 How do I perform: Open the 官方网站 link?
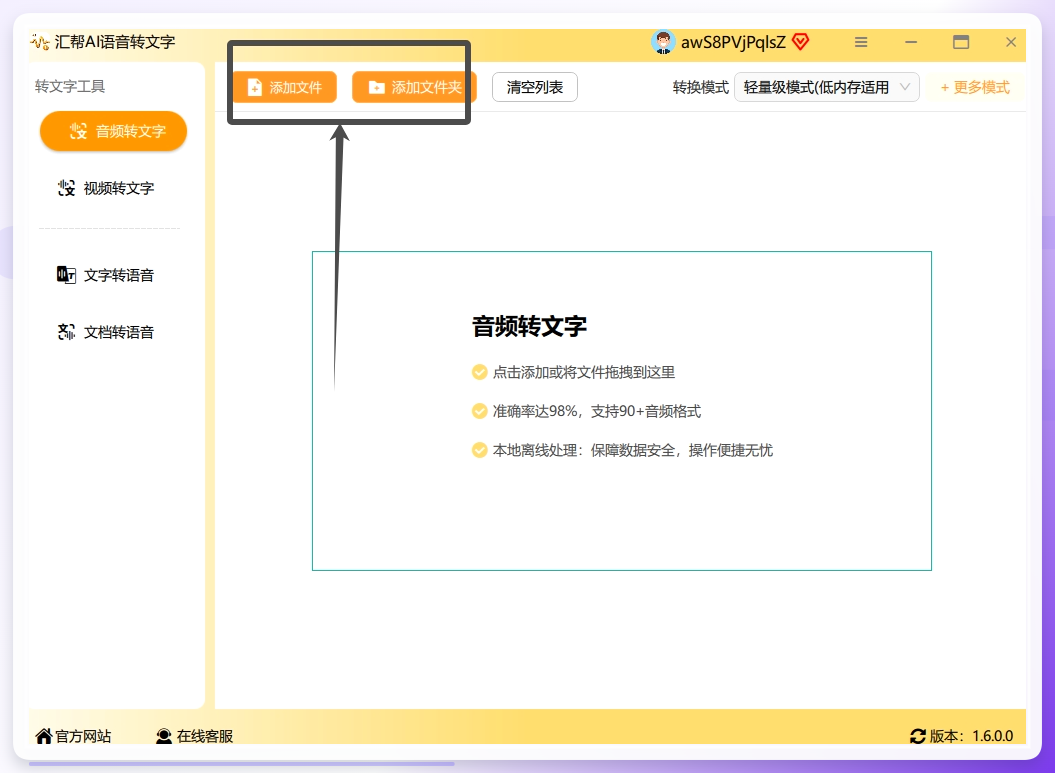click(x=73, y=736)
